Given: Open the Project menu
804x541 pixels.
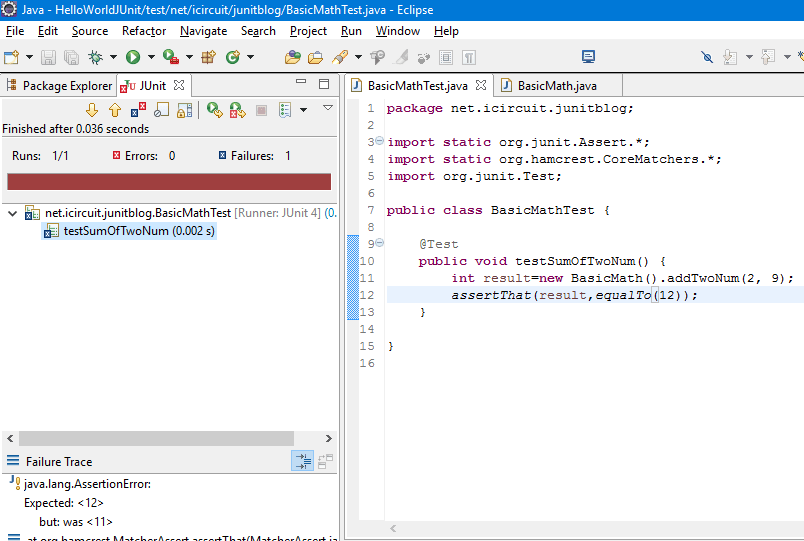Looking at the screenshot, I should click(x=308, y=31).
